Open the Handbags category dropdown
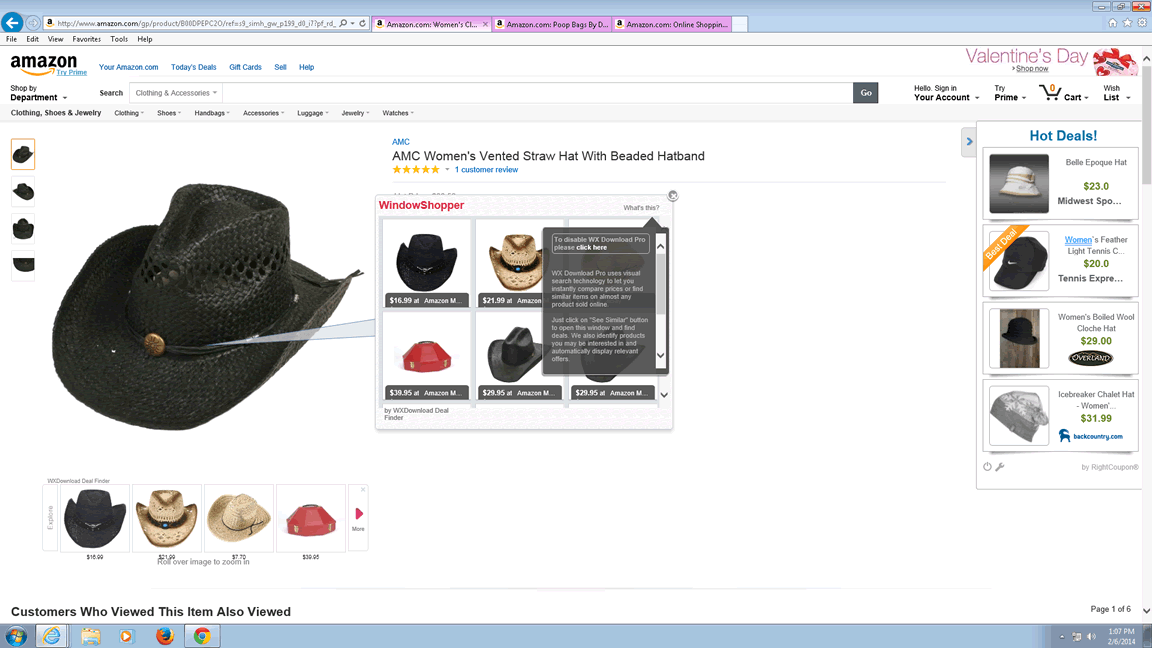 (x=211, y=113)
